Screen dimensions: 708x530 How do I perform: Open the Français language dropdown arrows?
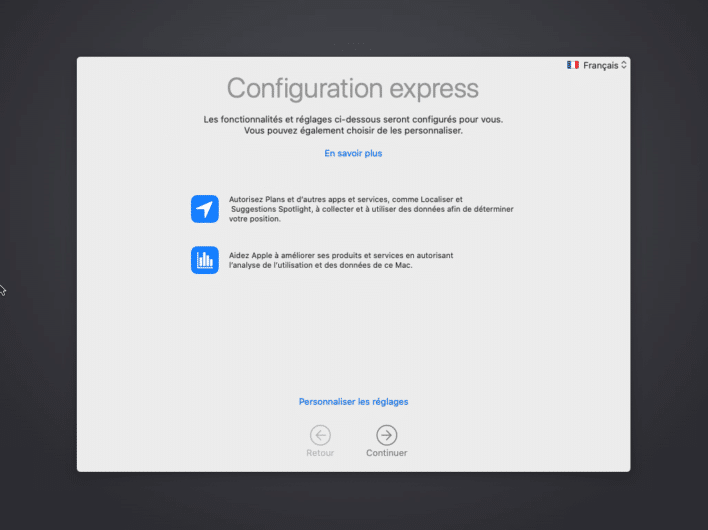pos(624,65)
